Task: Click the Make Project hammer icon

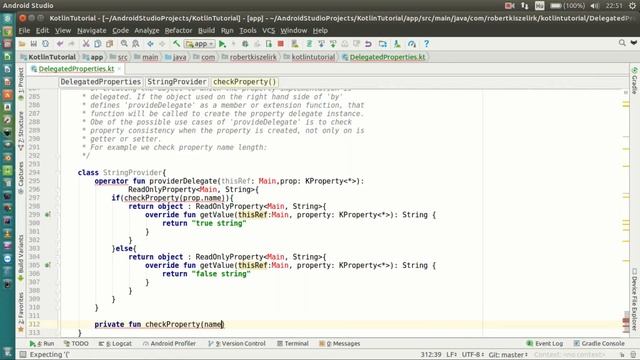Action: [x=176, y=44]
